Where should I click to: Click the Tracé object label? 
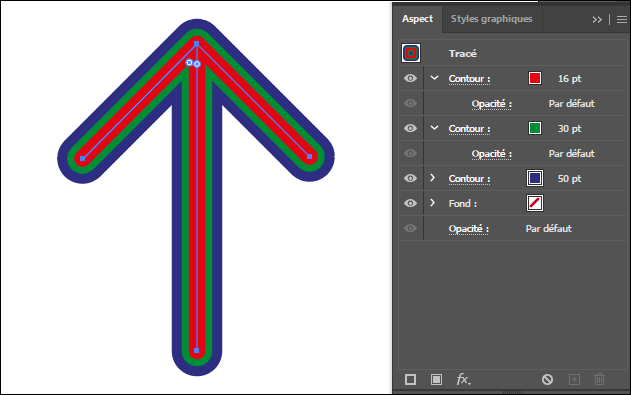coord(463,53)
